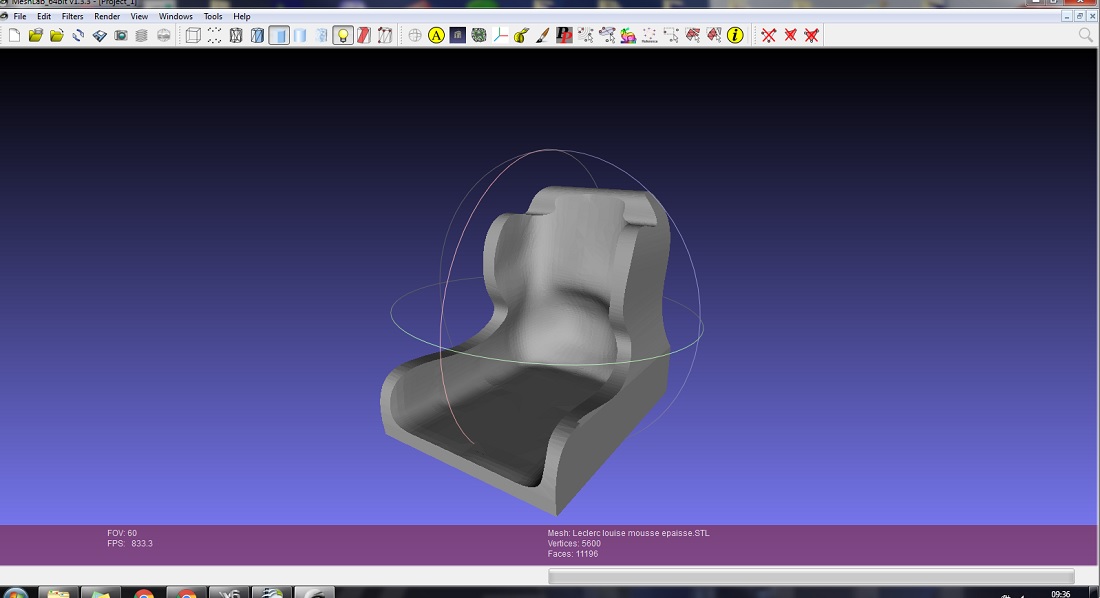Click the progress bar at the bottom
1100x598 pixels.
(811, 576)
